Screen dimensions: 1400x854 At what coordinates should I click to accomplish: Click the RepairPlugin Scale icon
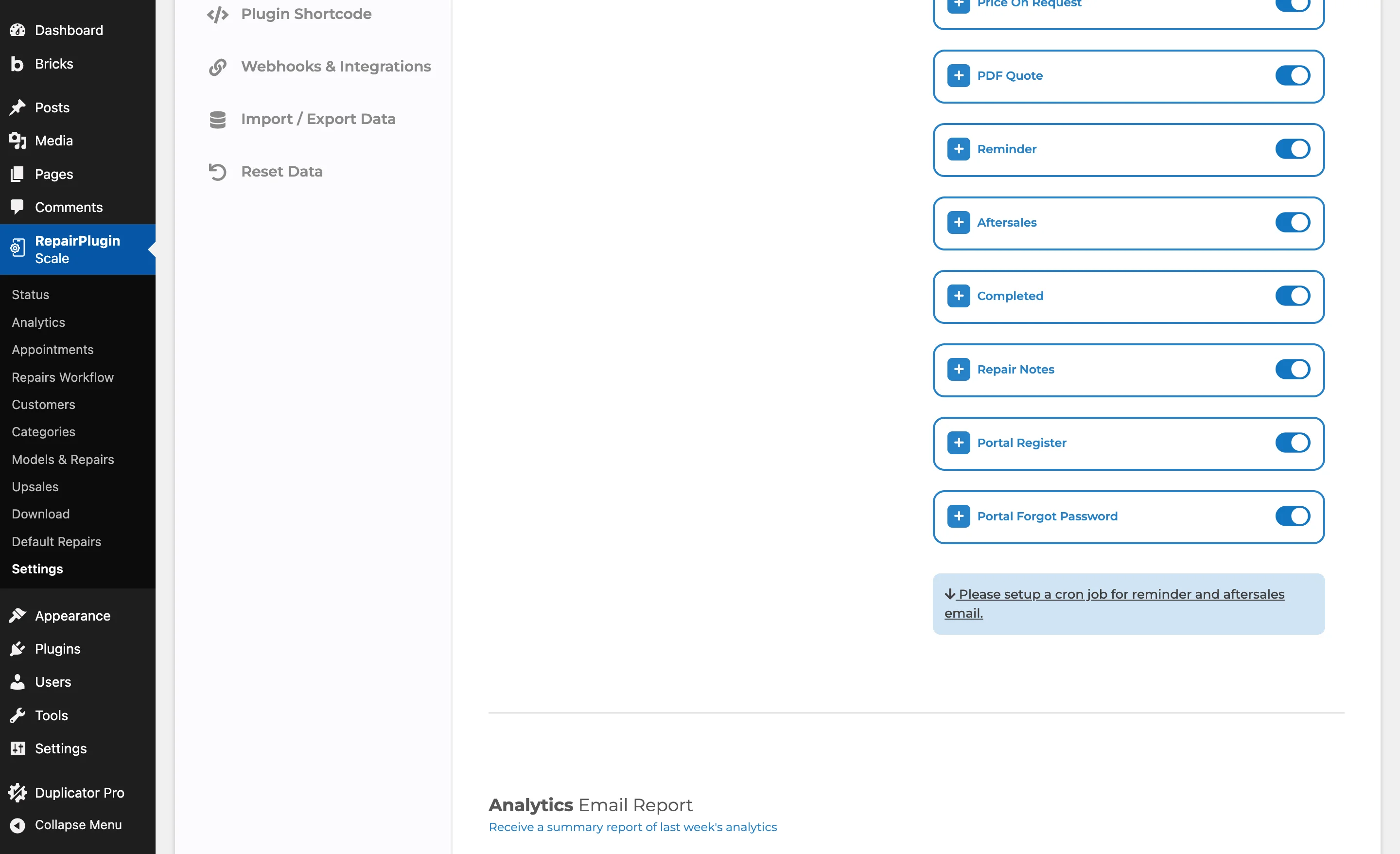(x=17, y=248)
